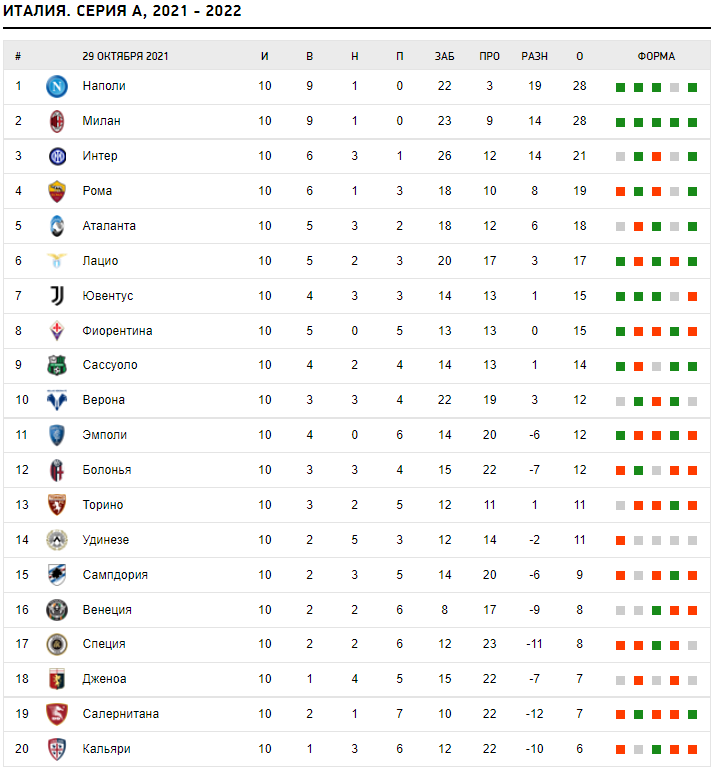Click Napoli's gray draw form indicator
The width and height of the screenshot is (712, 768).
coord(674,87)
